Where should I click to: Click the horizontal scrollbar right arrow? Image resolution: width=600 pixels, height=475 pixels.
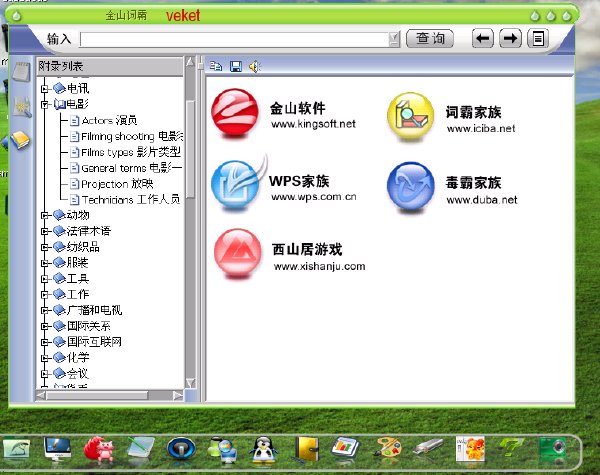click(x=178, y=395)
